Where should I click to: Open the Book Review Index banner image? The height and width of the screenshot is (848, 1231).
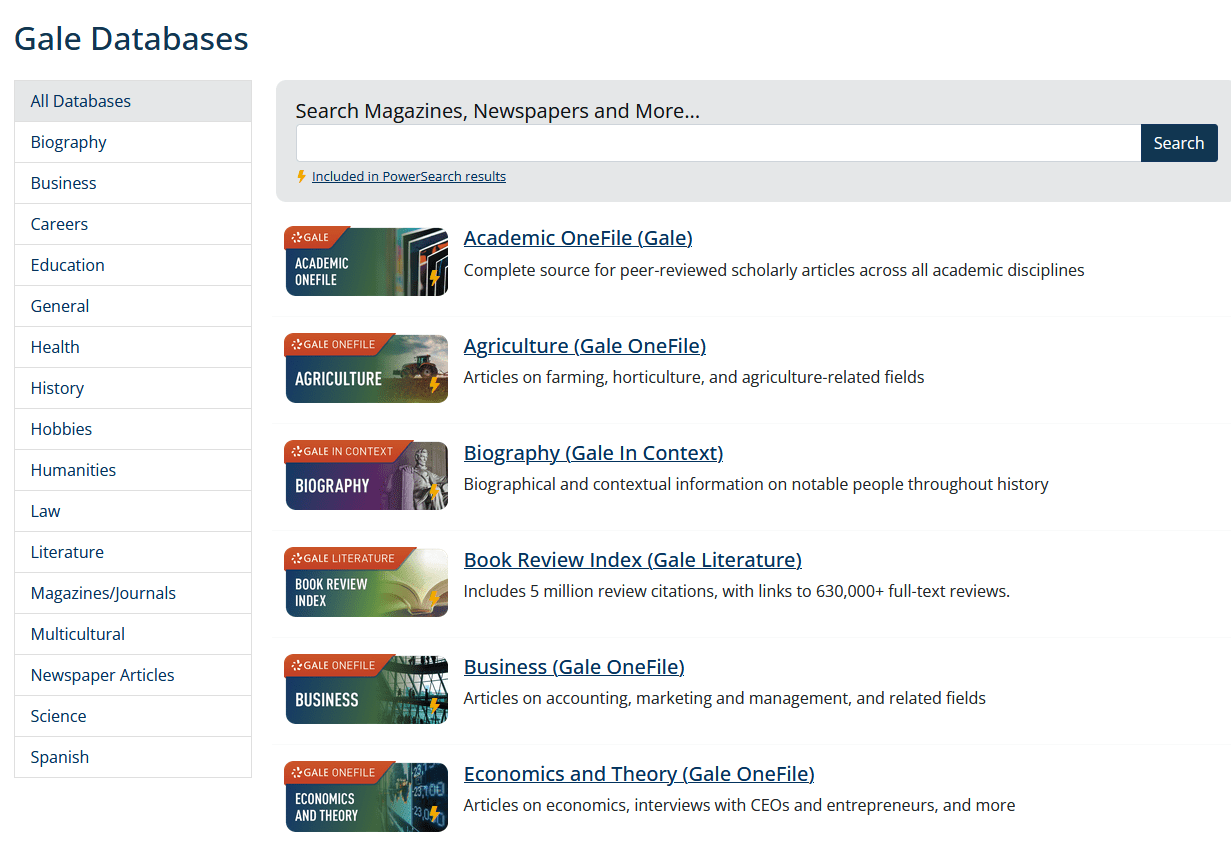(366, 582)
